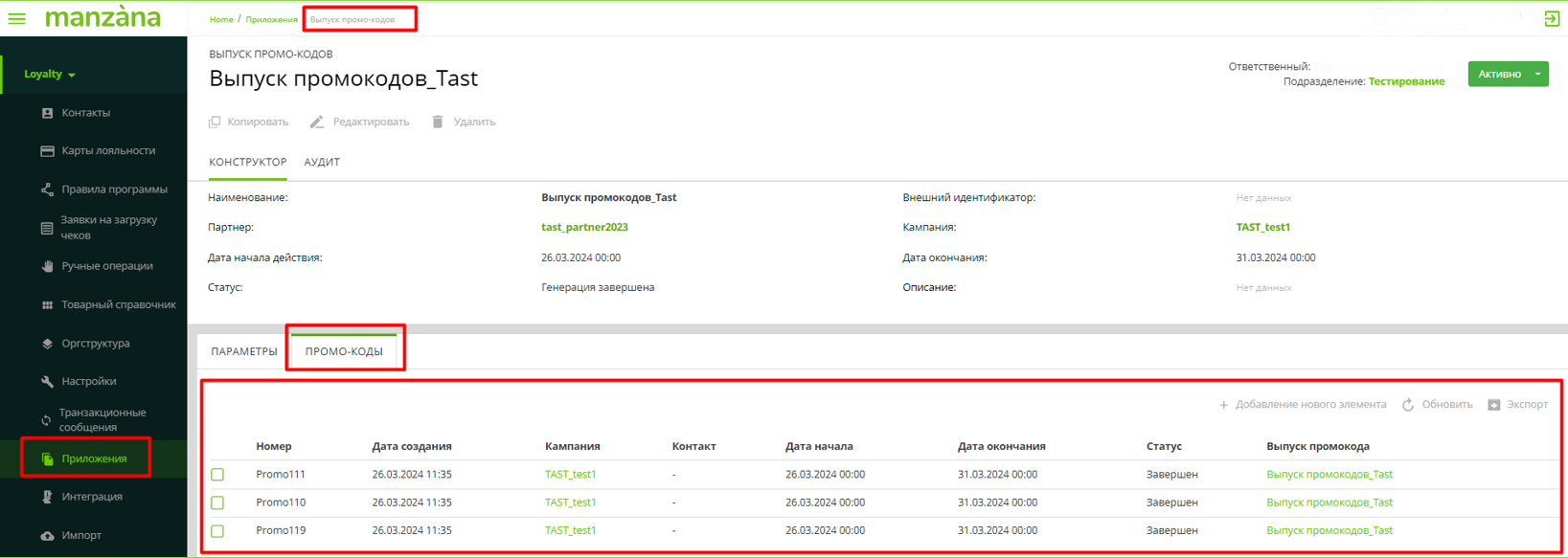Open the tast_partner2023 partner link
This screenshot has width=1568, height=558.
[x=584, y=227]
